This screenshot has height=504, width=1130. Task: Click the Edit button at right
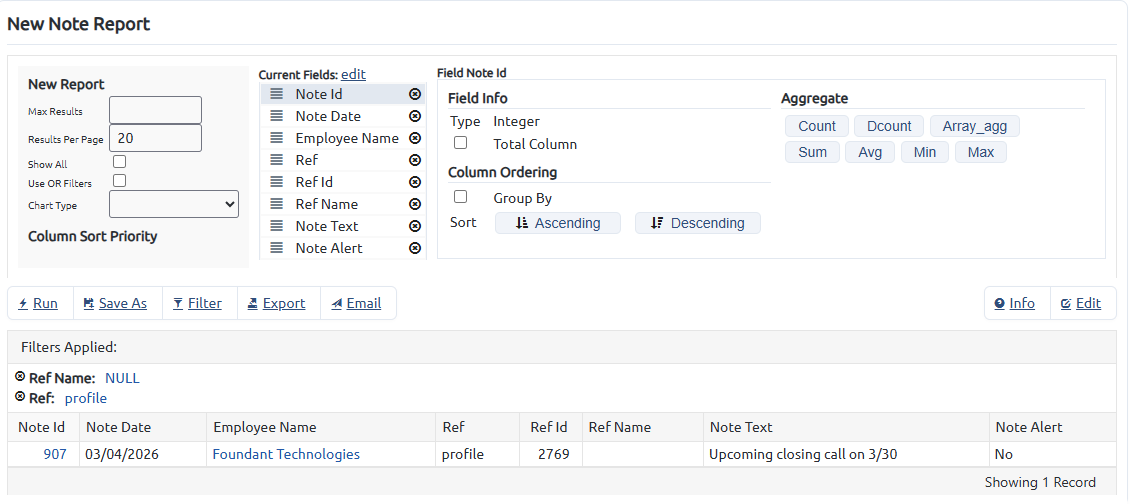1081,304
